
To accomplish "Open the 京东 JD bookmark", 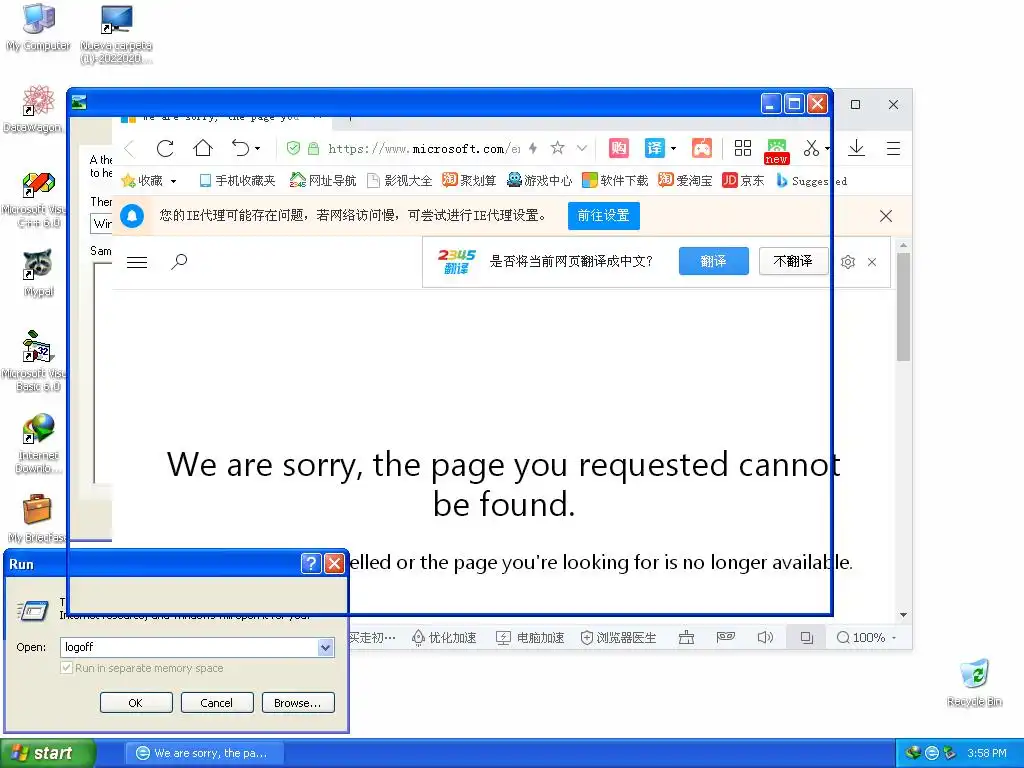I will (743, 180).
